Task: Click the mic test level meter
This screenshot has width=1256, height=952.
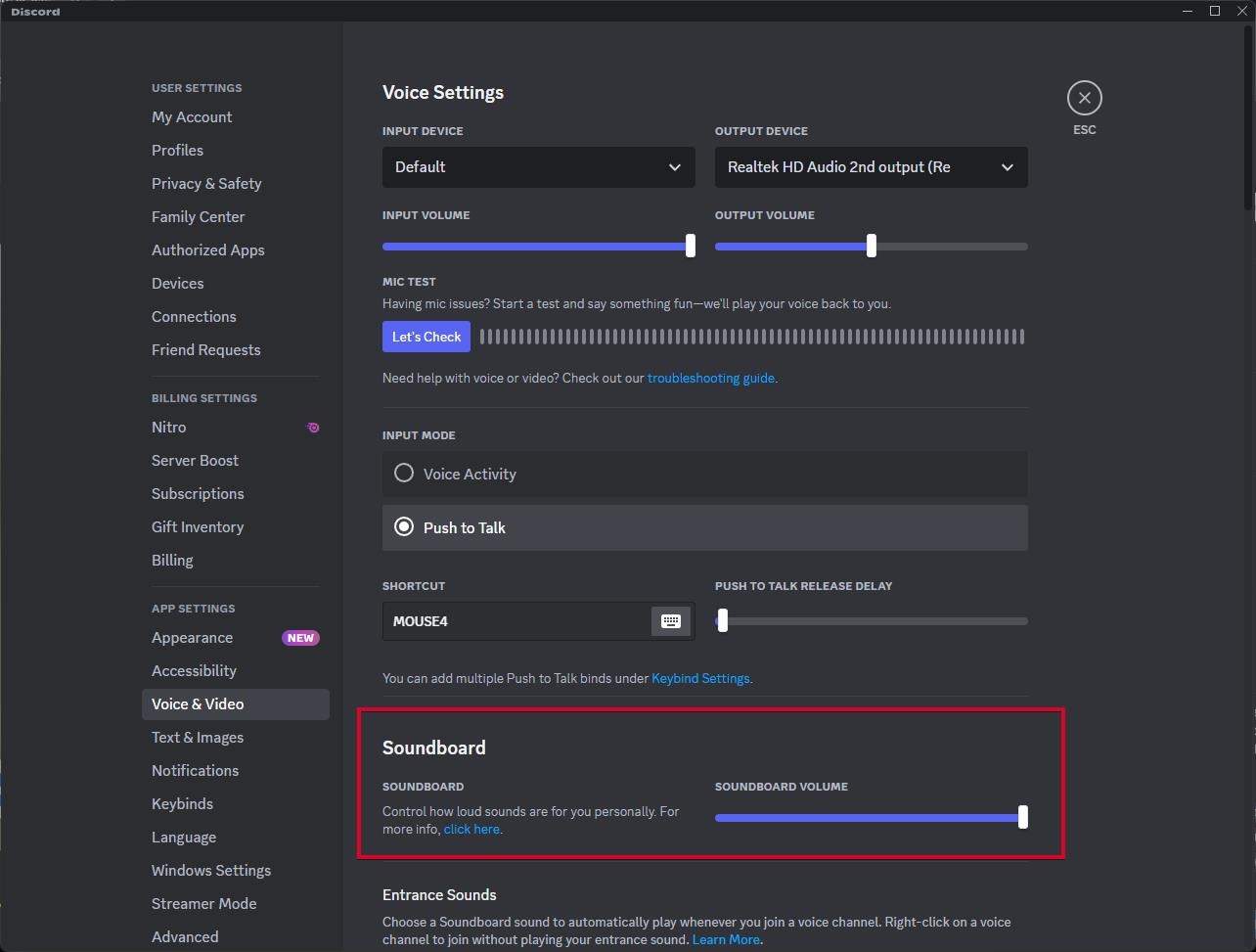Action: (x=752, y=337)
